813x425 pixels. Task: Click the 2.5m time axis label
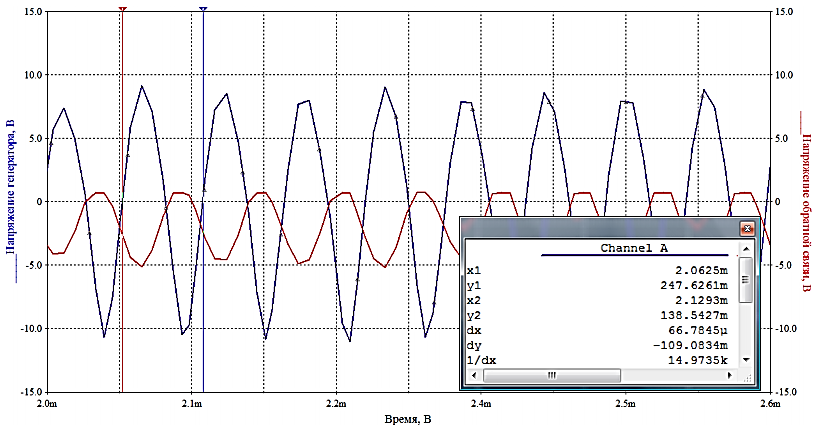point(626,403)
